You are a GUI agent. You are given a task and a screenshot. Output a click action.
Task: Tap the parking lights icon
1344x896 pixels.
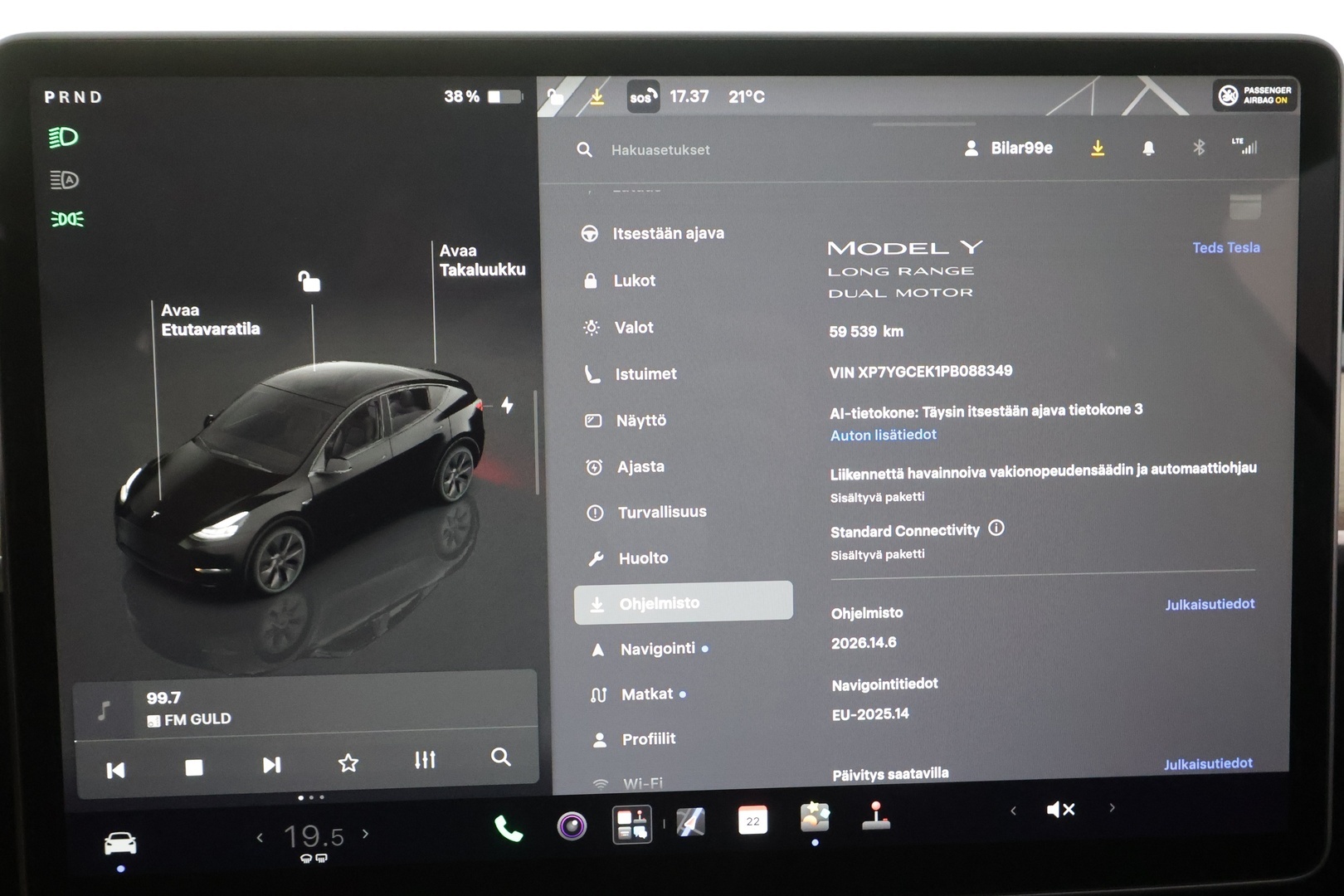[x=67, y=219]
